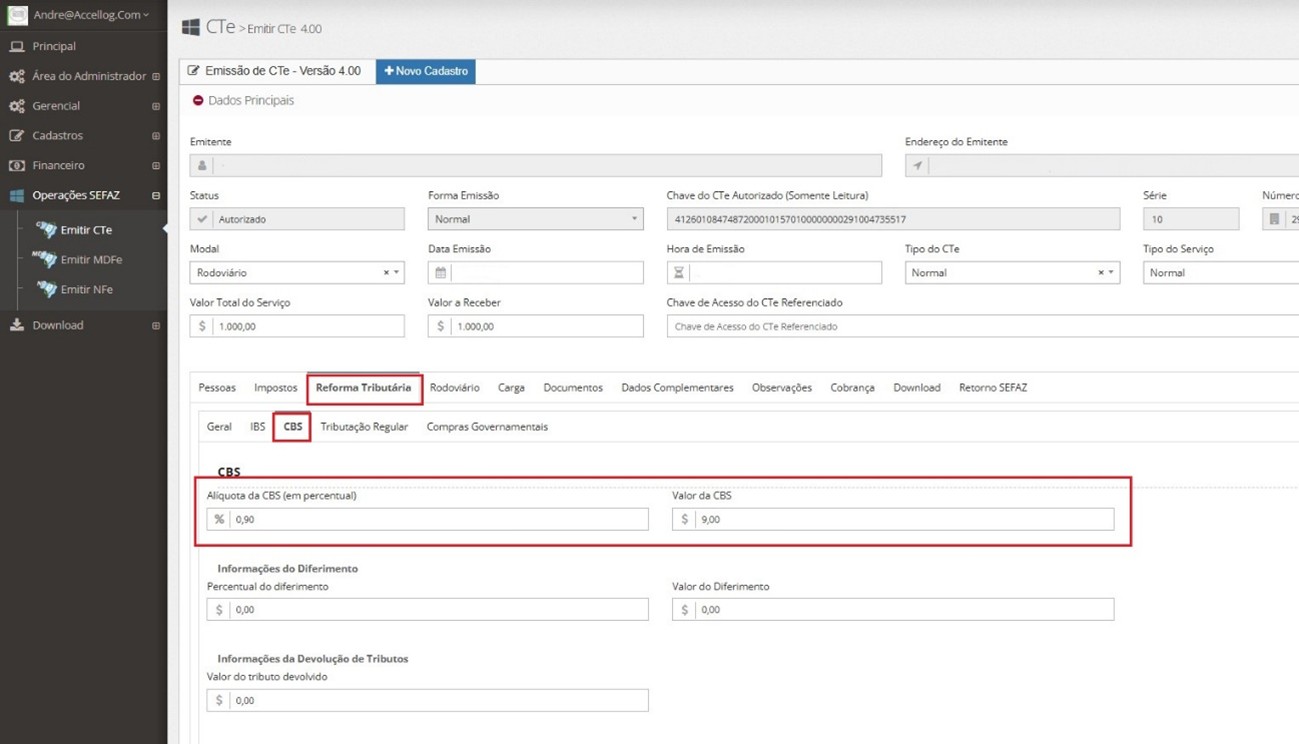Select the Geral sub-tab
Screen dimensions: 1299x744
pyautogui.click(x=219, y=427)
